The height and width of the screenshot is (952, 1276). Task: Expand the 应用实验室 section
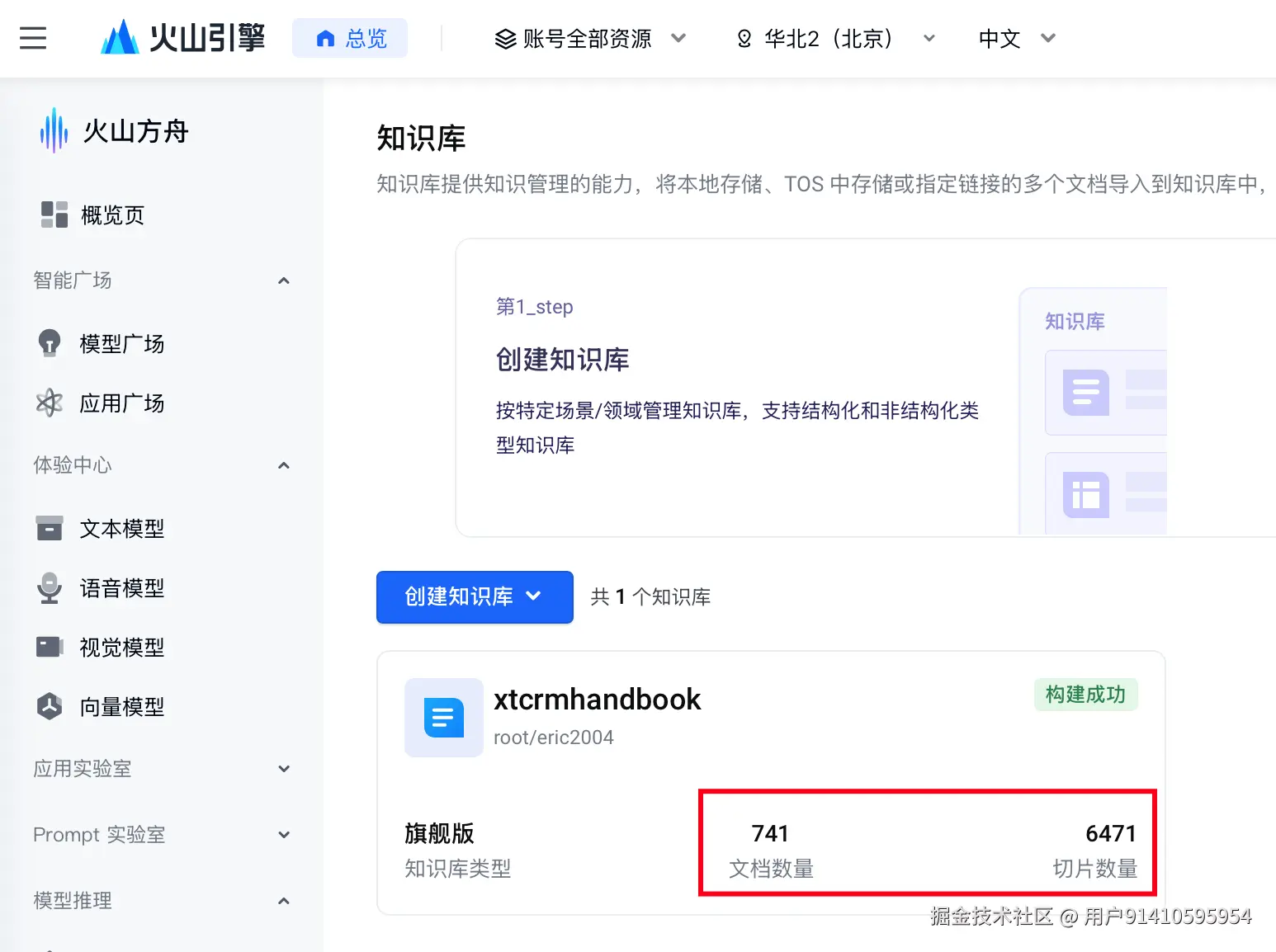tap(283, 769)
